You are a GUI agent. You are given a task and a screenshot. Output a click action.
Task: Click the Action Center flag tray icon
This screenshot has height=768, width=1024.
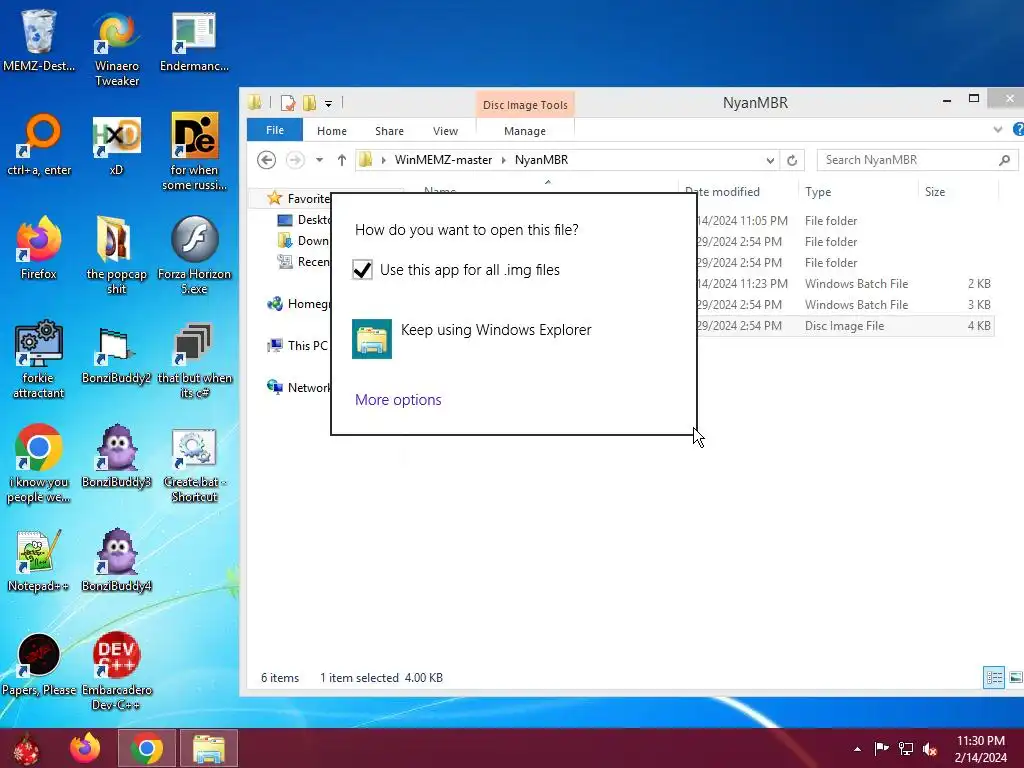881,749
